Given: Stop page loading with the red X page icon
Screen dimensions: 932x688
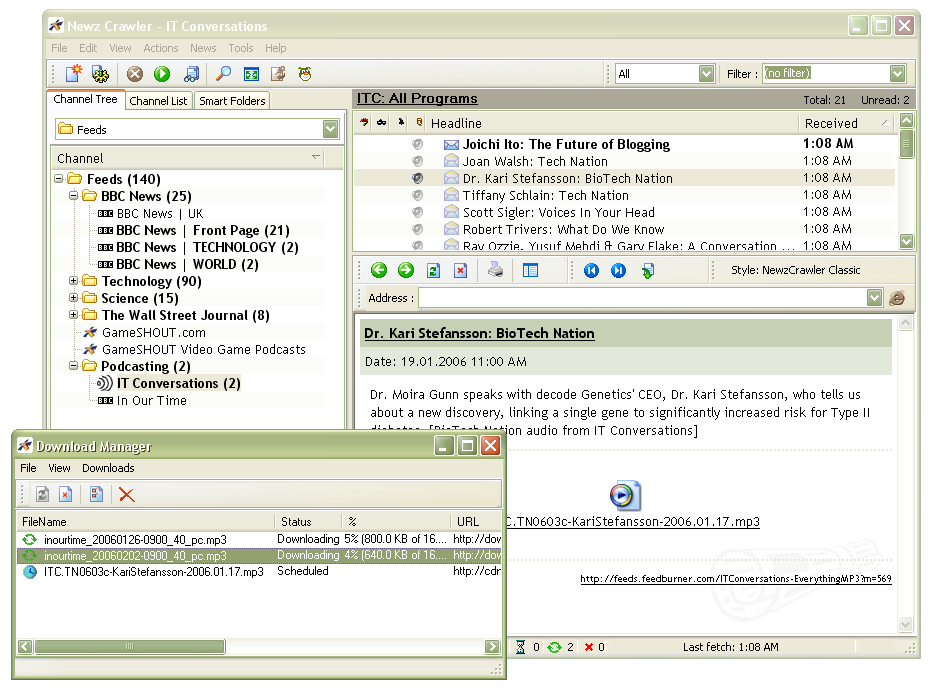Looking at the screenshot, I should tap(460, 271).
